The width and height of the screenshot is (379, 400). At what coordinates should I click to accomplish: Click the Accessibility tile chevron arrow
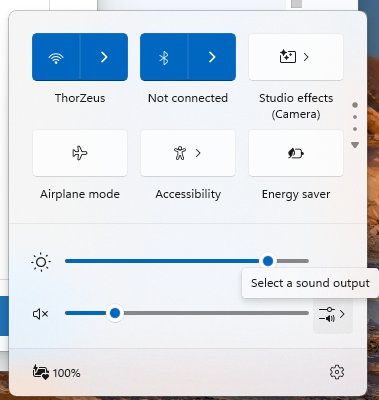point(198,153)
